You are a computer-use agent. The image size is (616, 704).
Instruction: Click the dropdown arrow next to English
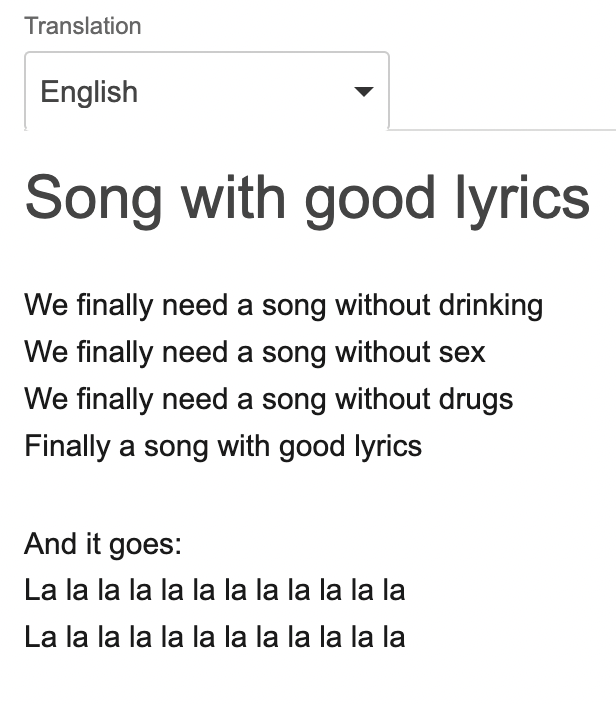tap(364, 92)
